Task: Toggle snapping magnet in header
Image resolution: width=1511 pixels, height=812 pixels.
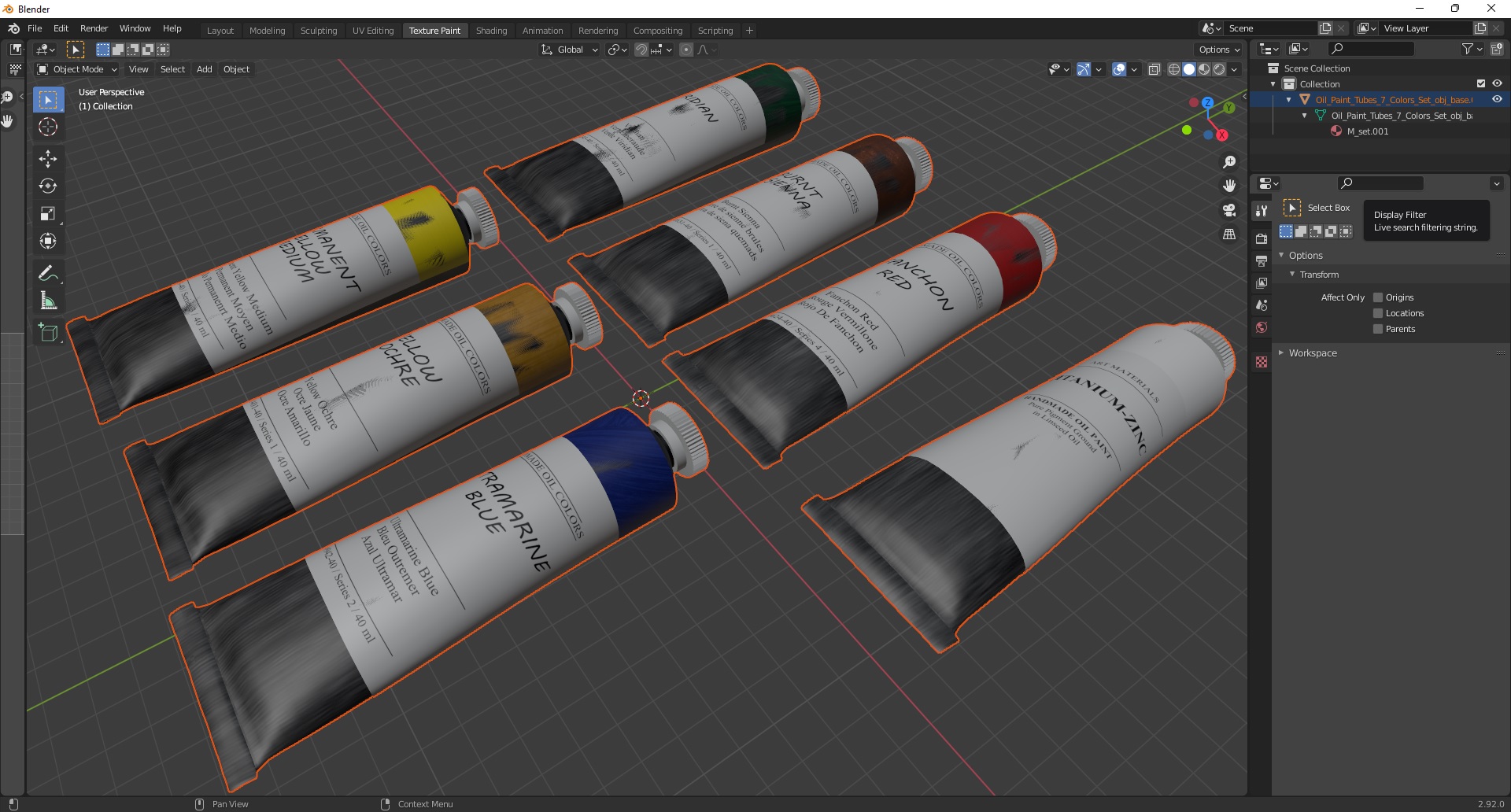Action: point(641,50)
